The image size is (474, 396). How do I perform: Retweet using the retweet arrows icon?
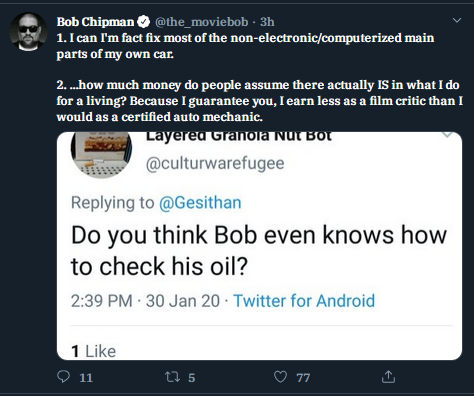173,377
